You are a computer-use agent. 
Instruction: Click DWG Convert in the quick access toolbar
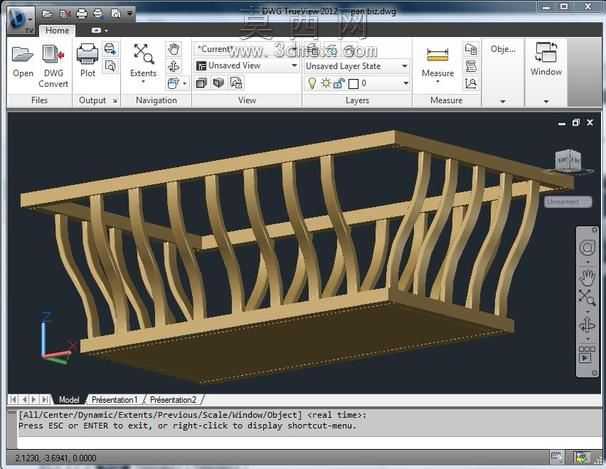pyautogui.click(x=65, y=14)
